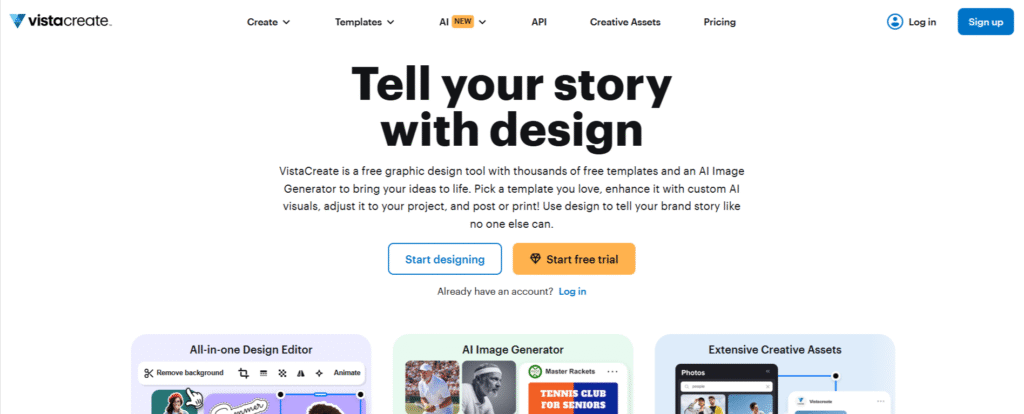Click the transparency checkerboard icon

[282, 373]
